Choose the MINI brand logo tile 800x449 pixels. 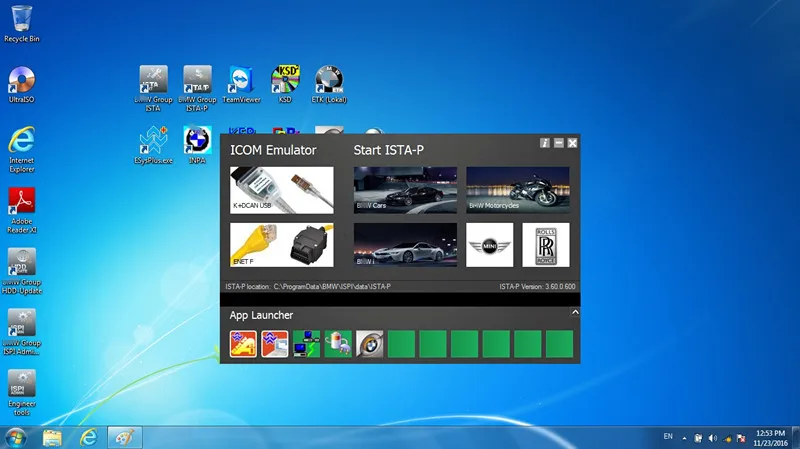(x=490, y=245)
